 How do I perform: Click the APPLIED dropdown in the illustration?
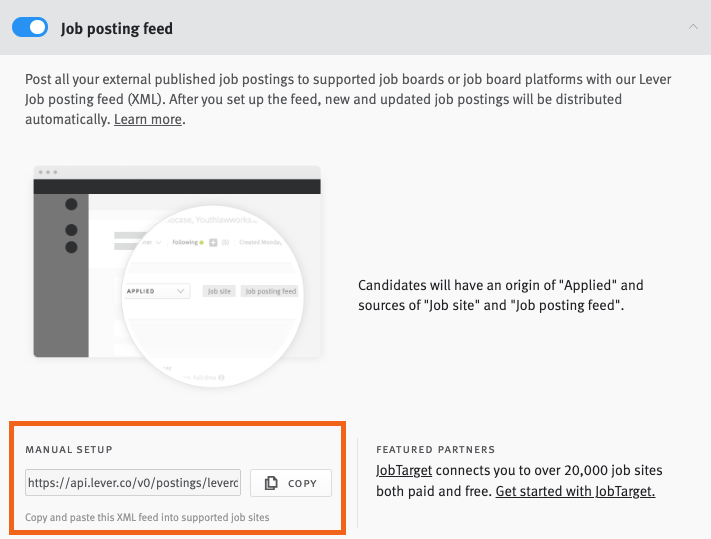coord(156,291)
